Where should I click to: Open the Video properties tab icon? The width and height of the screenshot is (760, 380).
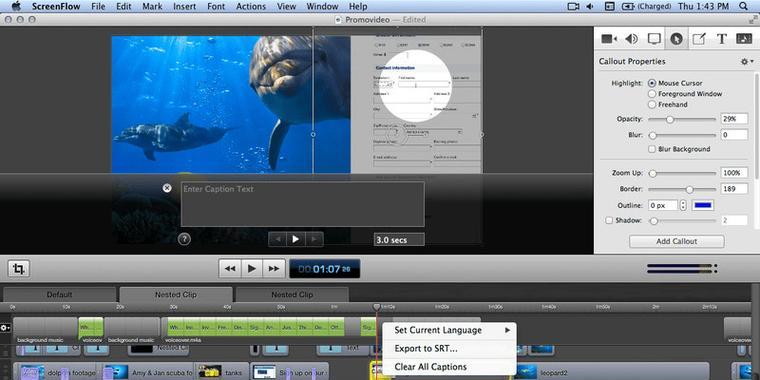pos(609,39)
